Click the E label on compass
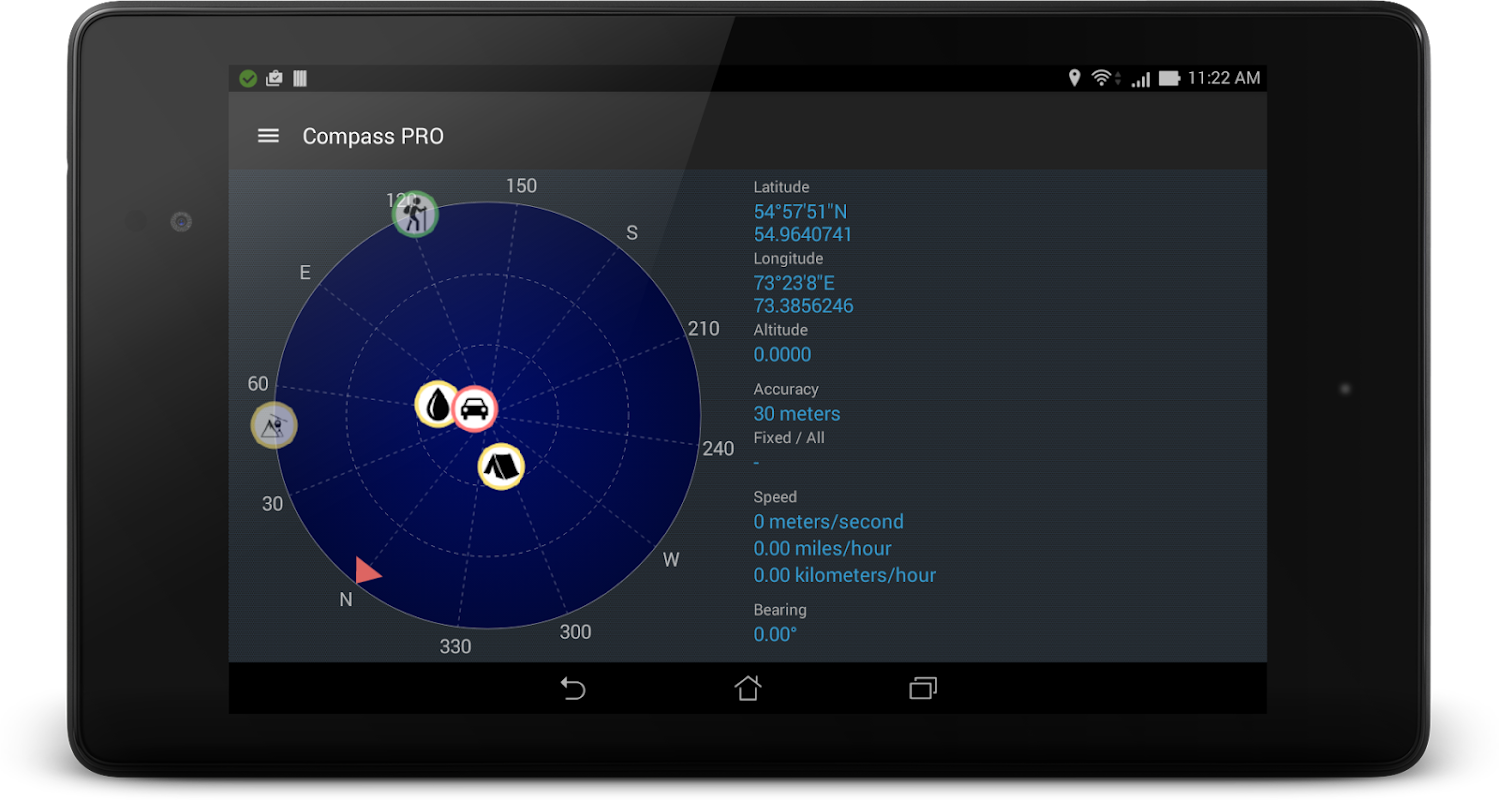The width and height of the screenshot is (1499, 800). pyautogui.click(x=305, y=273)
